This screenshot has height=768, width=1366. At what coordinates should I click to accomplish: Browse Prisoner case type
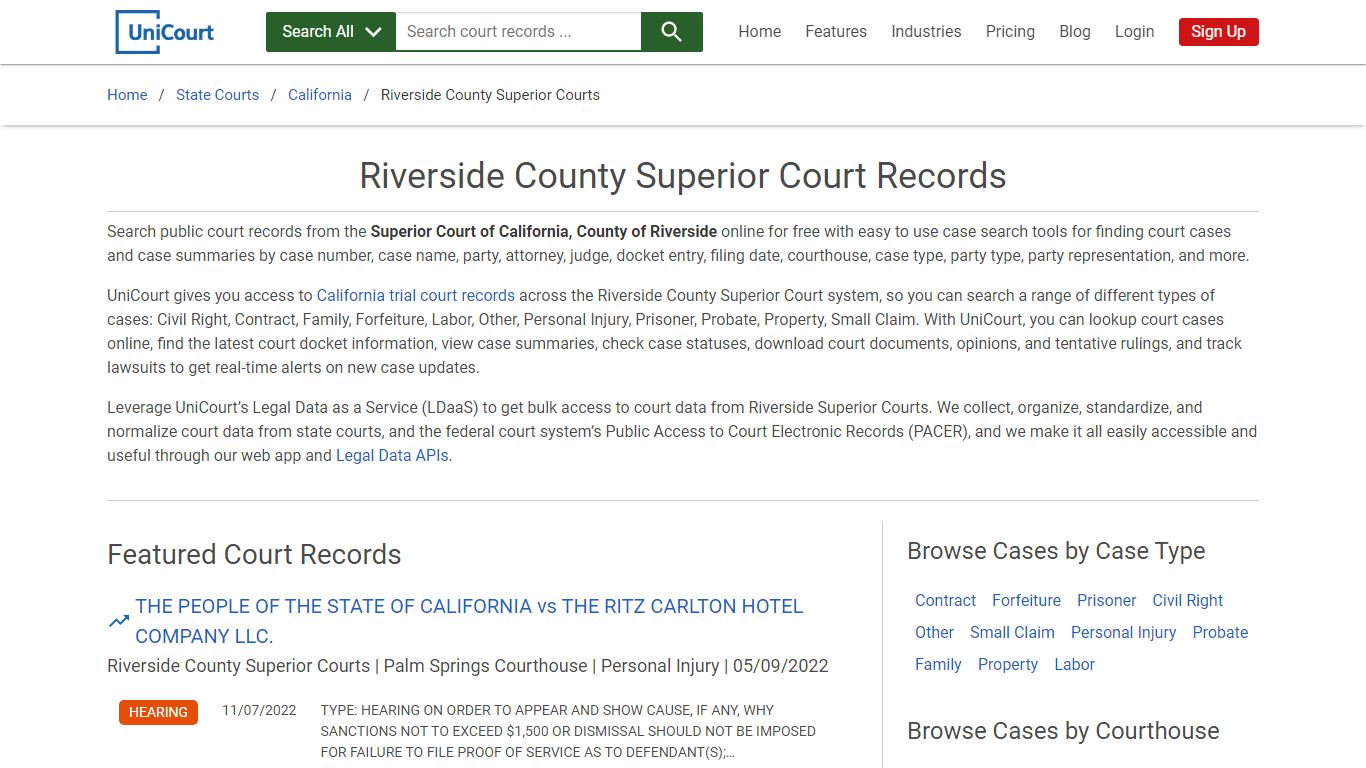tap(1106, 601)
